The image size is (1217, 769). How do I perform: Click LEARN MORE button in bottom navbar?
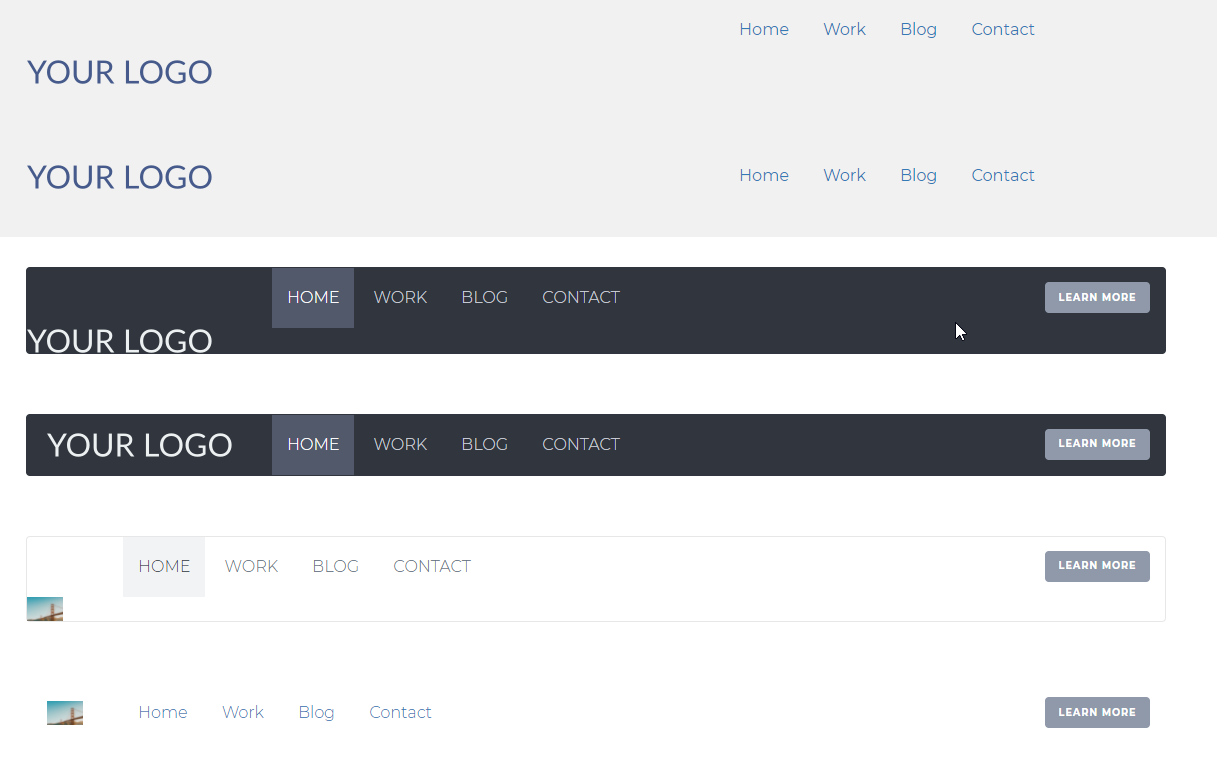tap(1097, 713)
